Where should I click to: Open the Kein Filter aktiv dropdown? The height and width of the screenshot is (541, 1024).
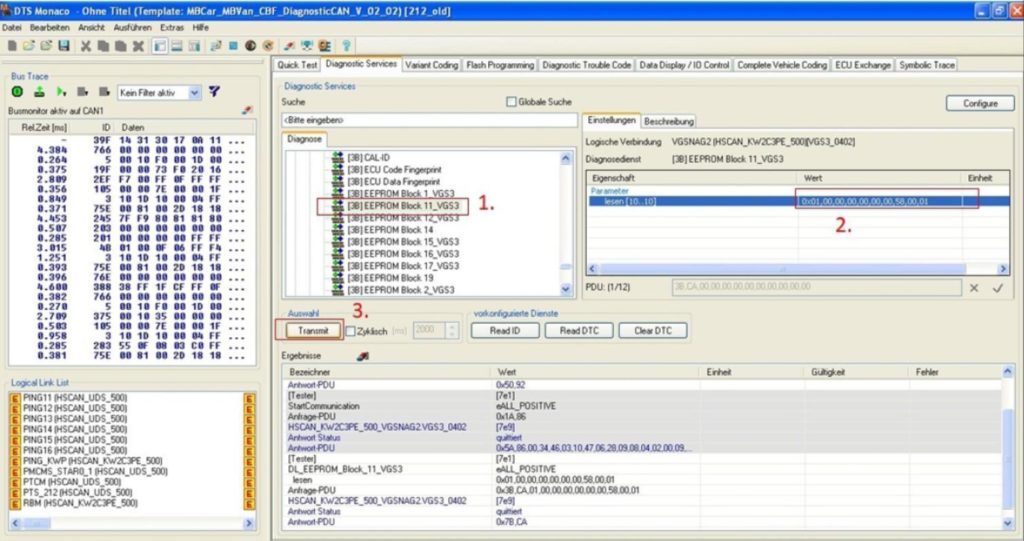pyautogui.click(x=194, y=93)
